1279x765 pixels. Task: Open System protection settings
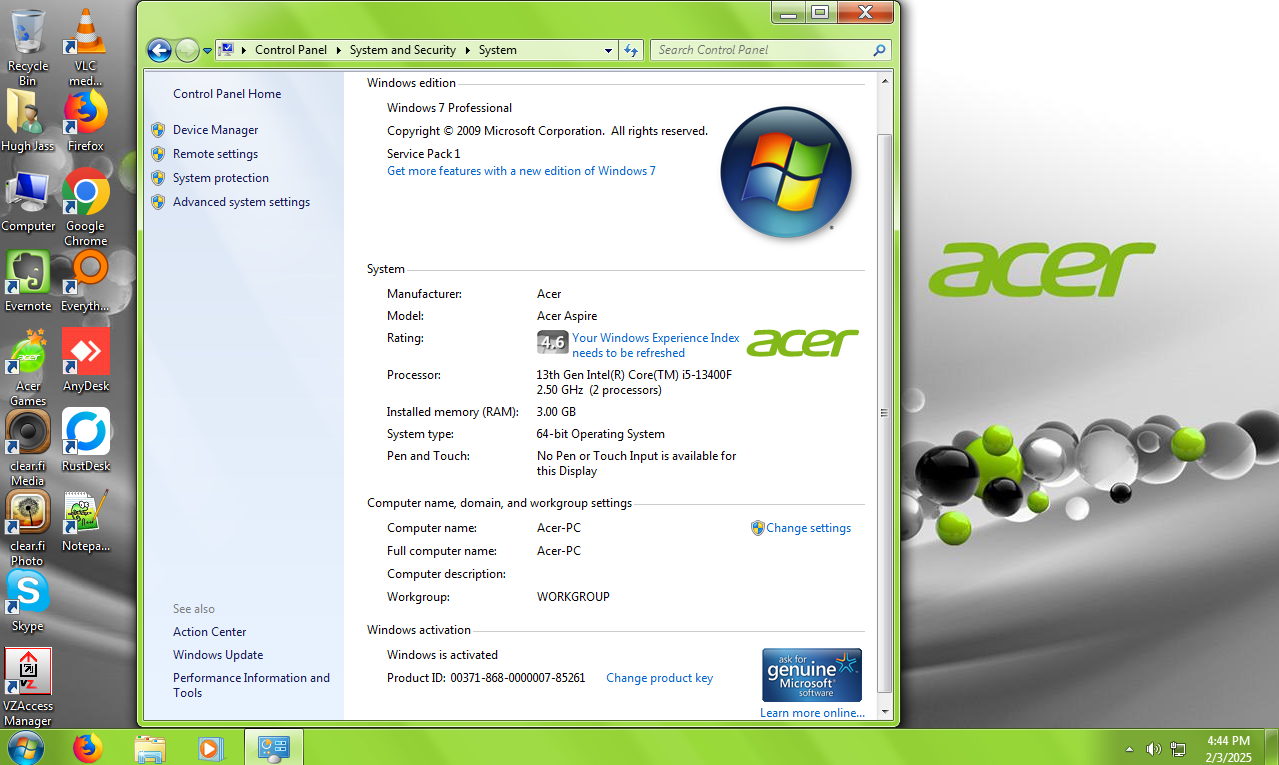pyautogui.click(x=219, y=177)
